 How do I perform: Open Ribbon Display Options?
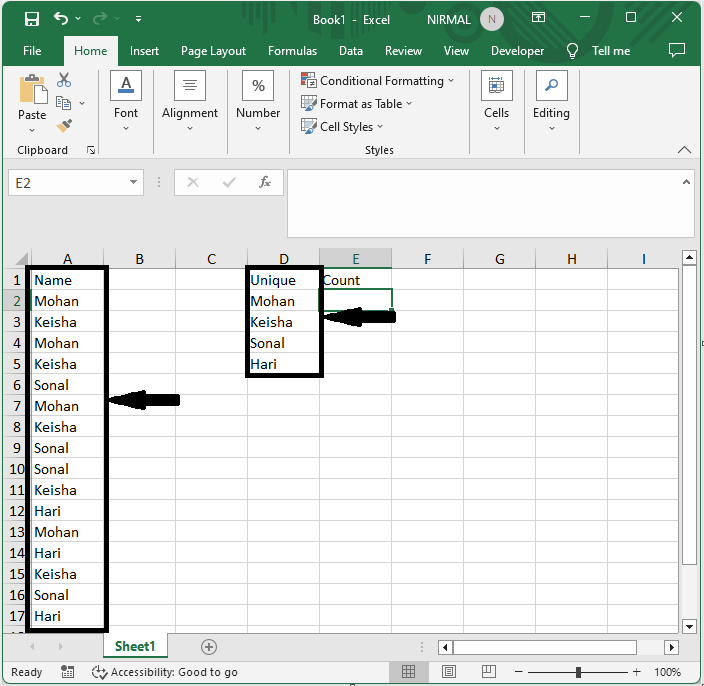538,18
